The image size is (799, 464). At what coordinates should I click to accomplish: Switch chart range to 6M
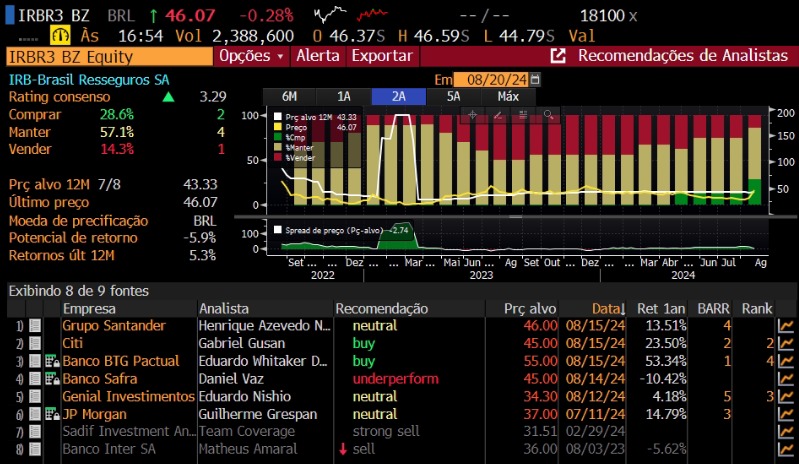coord(289,97)
